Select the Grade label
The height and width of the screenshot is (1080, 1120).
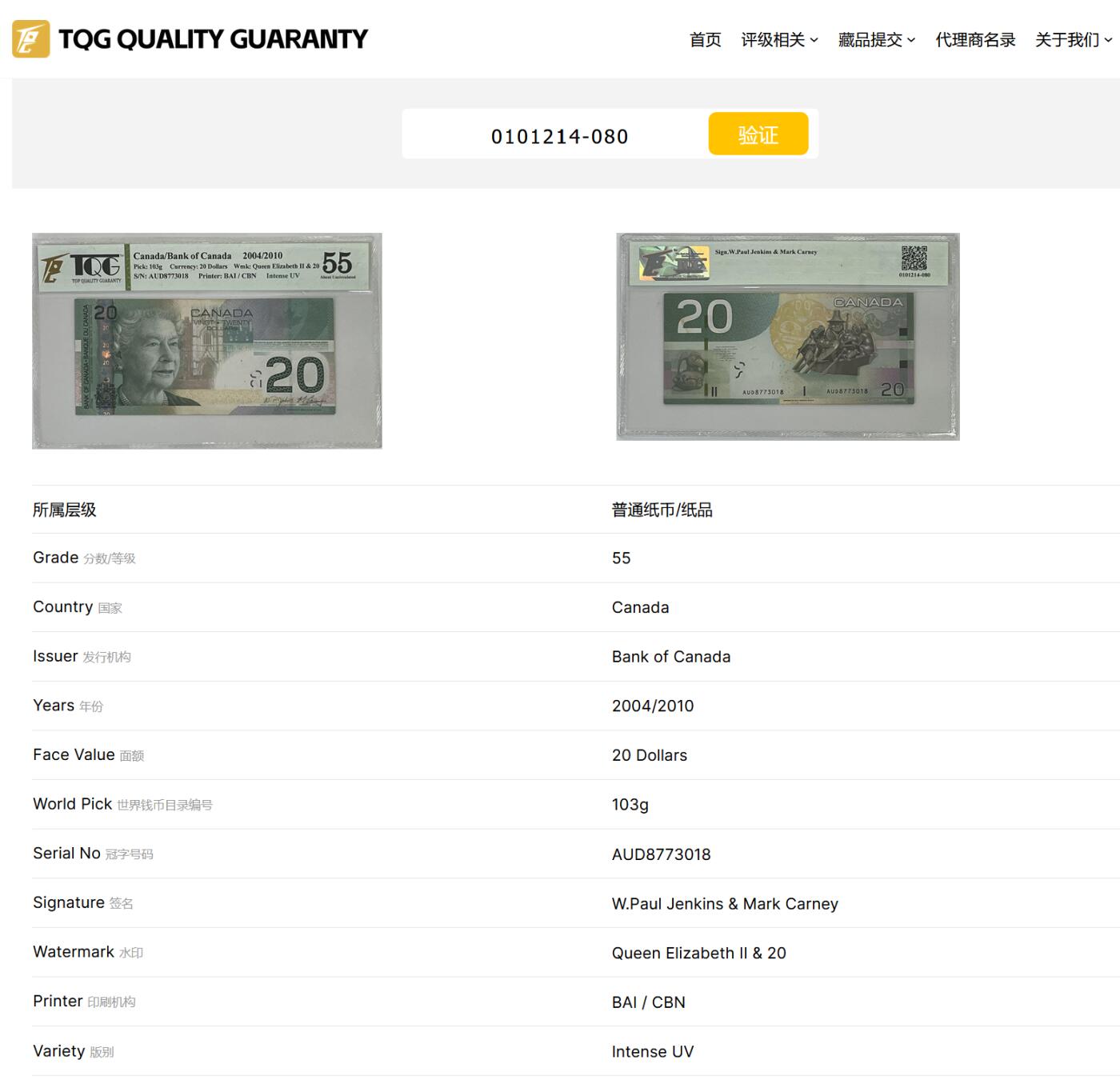[56, 558]
